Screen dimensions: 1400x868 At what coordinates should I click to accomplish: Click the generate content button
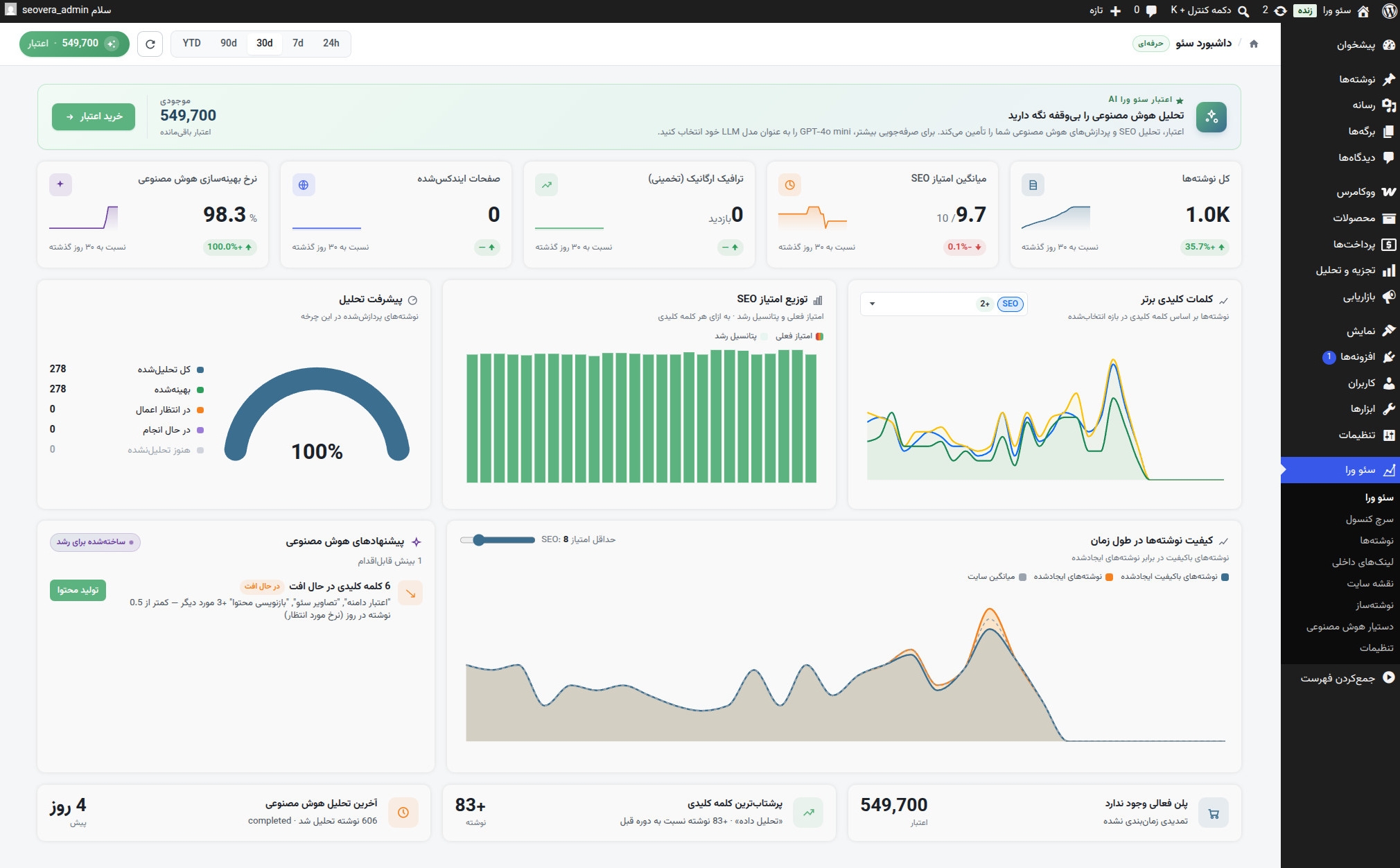click(78, 590)
